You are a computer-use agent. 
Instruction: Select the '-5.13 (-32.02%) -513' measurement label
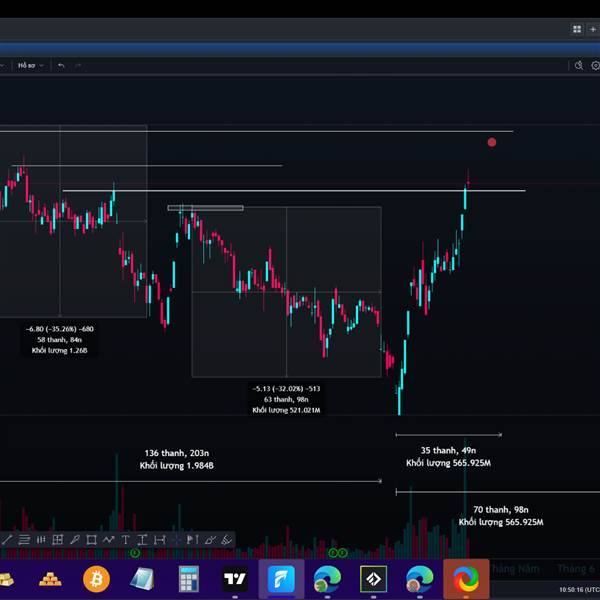(x=286, y=388)
